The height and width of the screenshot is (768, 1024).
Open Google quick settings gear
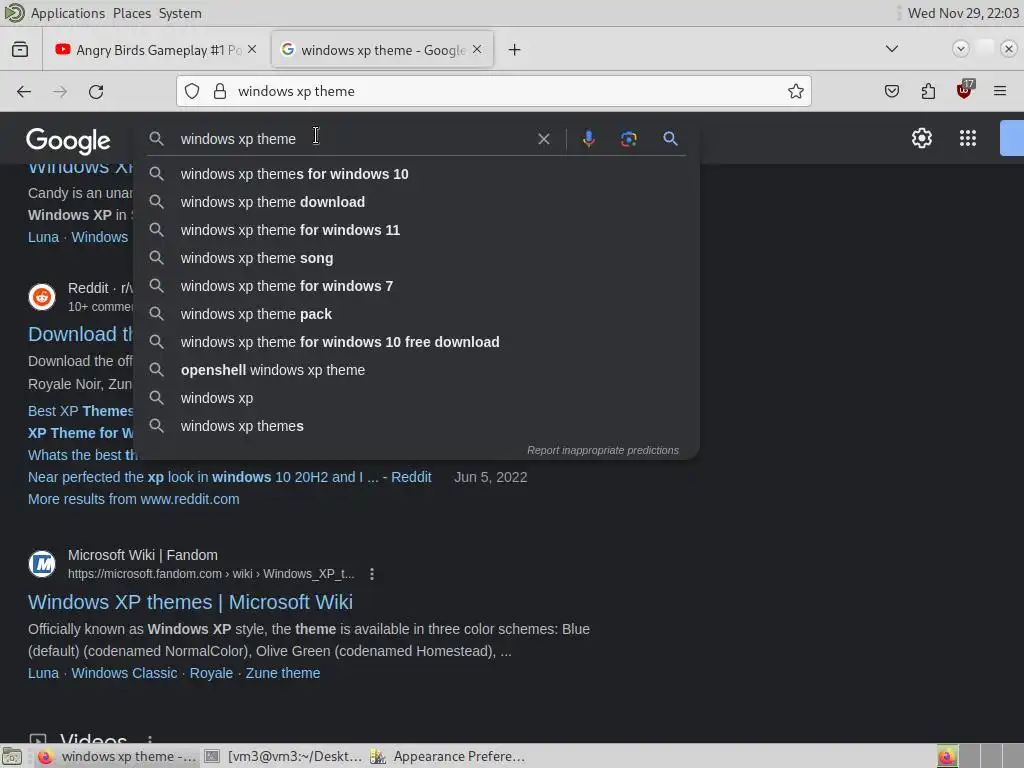pyautogui.click(x=922, y=138)
